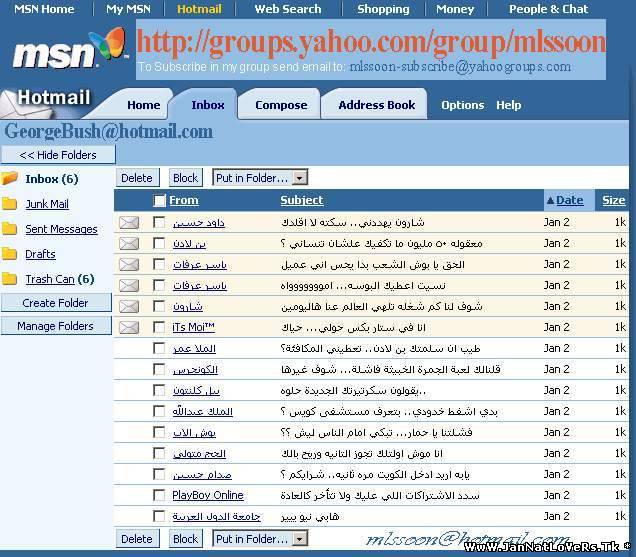Click the Sent Messages folder icon
This screenshot has height=557, width=636.
[x=9, y=229]
